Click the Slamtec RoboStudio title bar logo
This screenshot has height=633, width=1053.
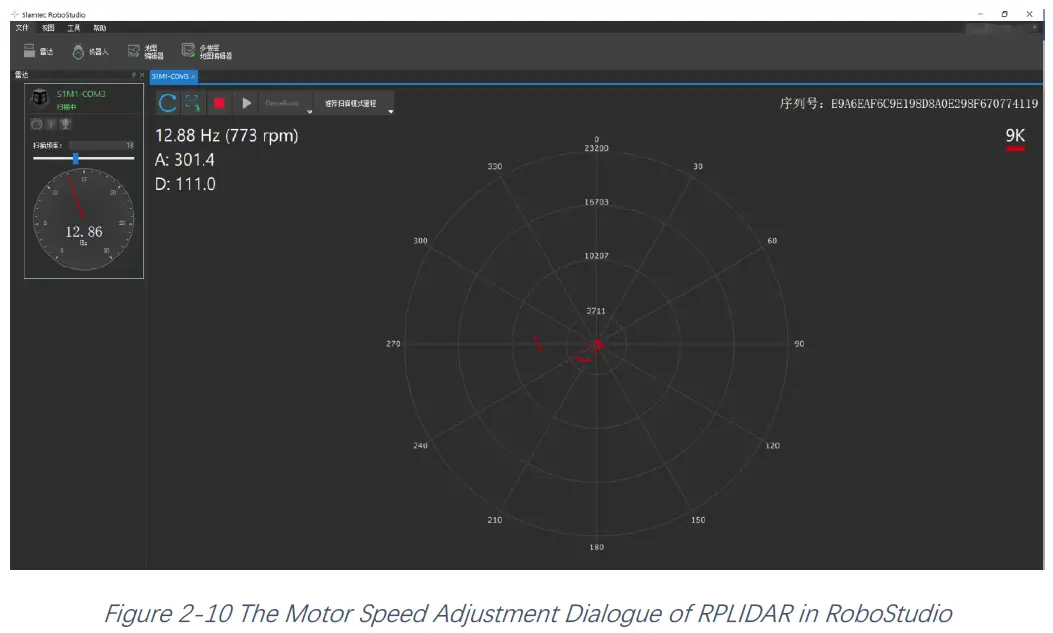15,14
